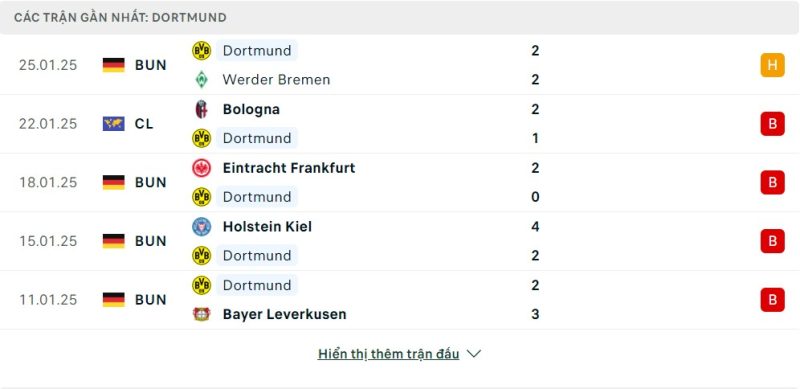This screenshot has height=389, width=800.
Task: Click the Bayer Leverkusen club crest
Action: 202,314
